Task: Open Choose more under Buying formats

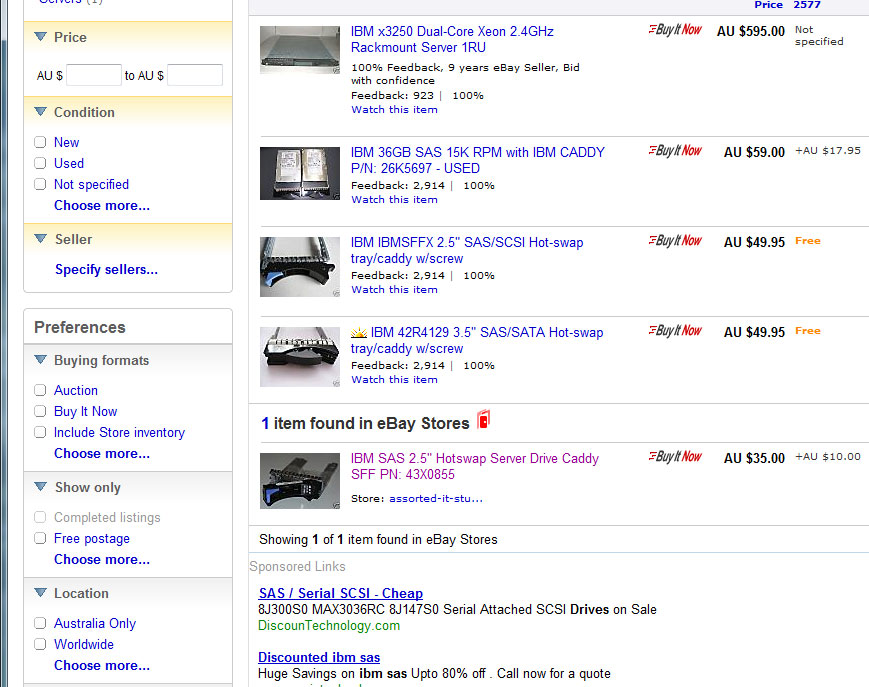Action: click(x=102, y=454)
